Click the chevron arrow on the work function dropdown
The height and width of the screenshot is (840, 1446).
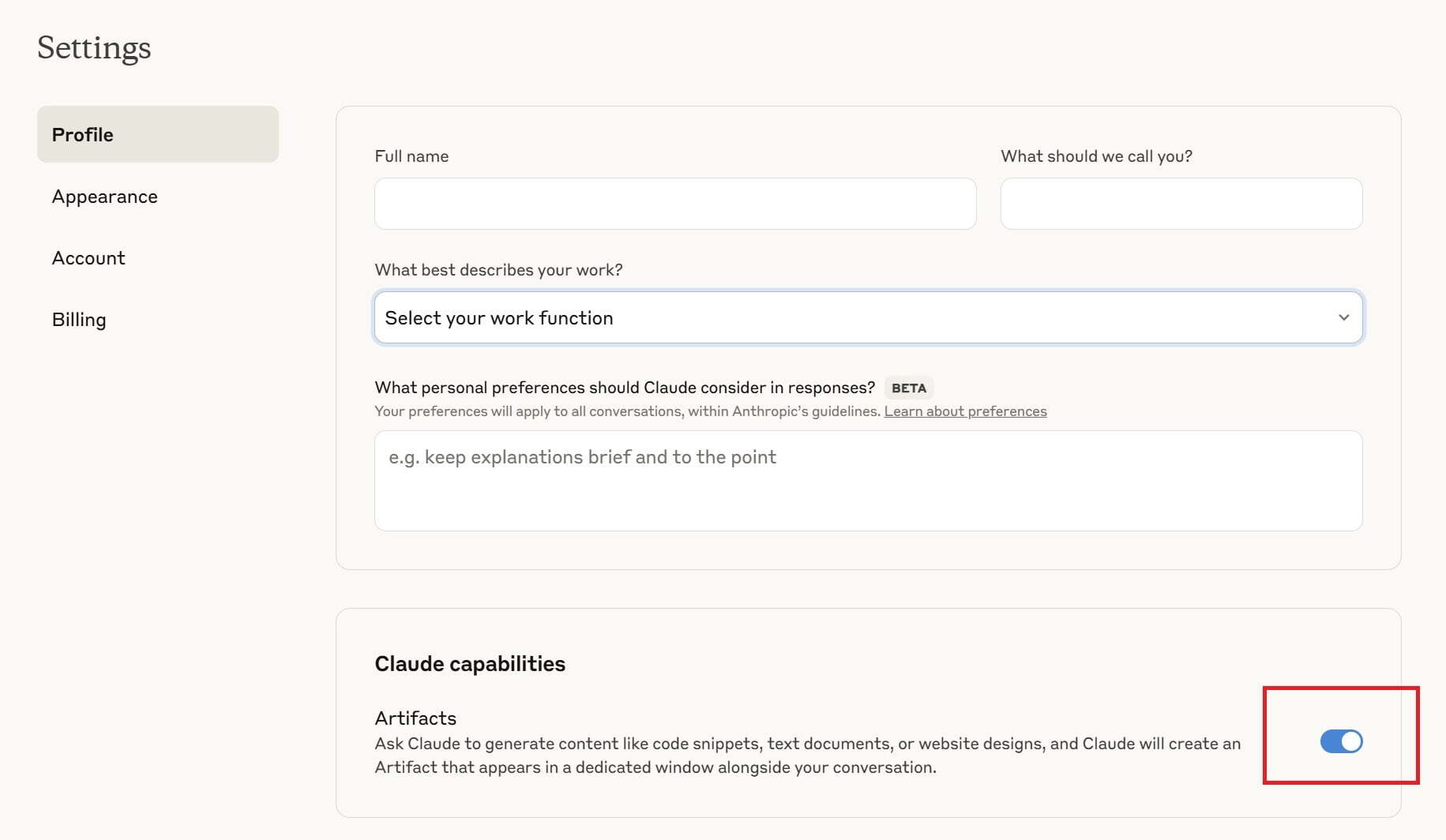(x=1343, y=317)
